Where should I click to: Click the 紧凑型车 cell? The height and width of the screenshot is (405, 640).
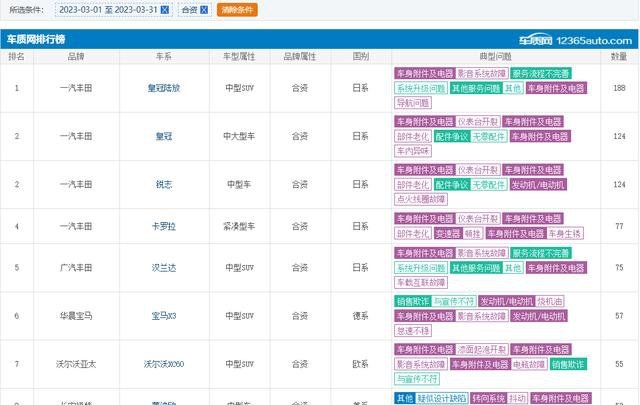click(x=239, y=226)
